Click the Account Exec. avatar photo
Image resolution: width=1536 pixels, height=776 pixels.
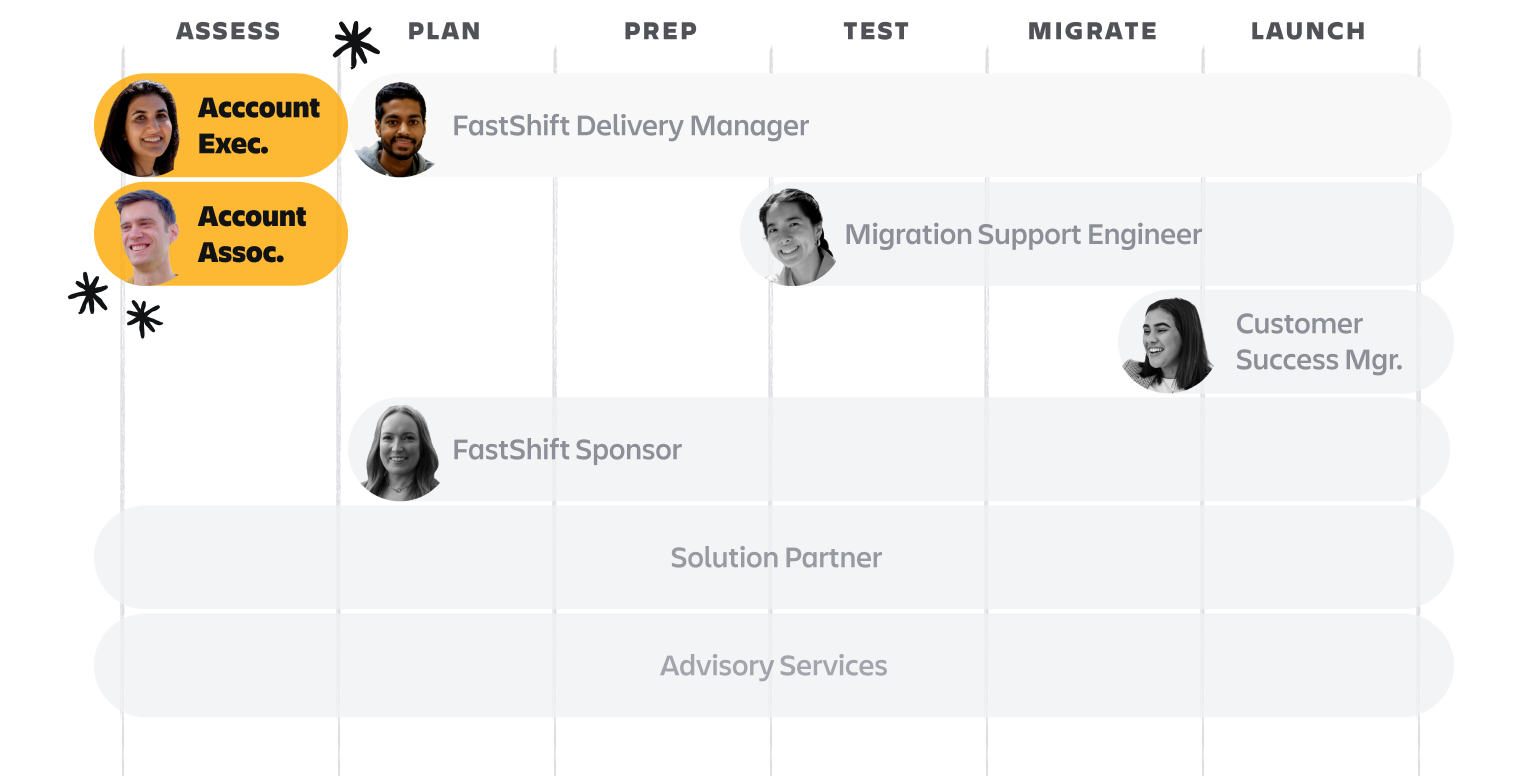pyautogui.click(x=141, y=126)
